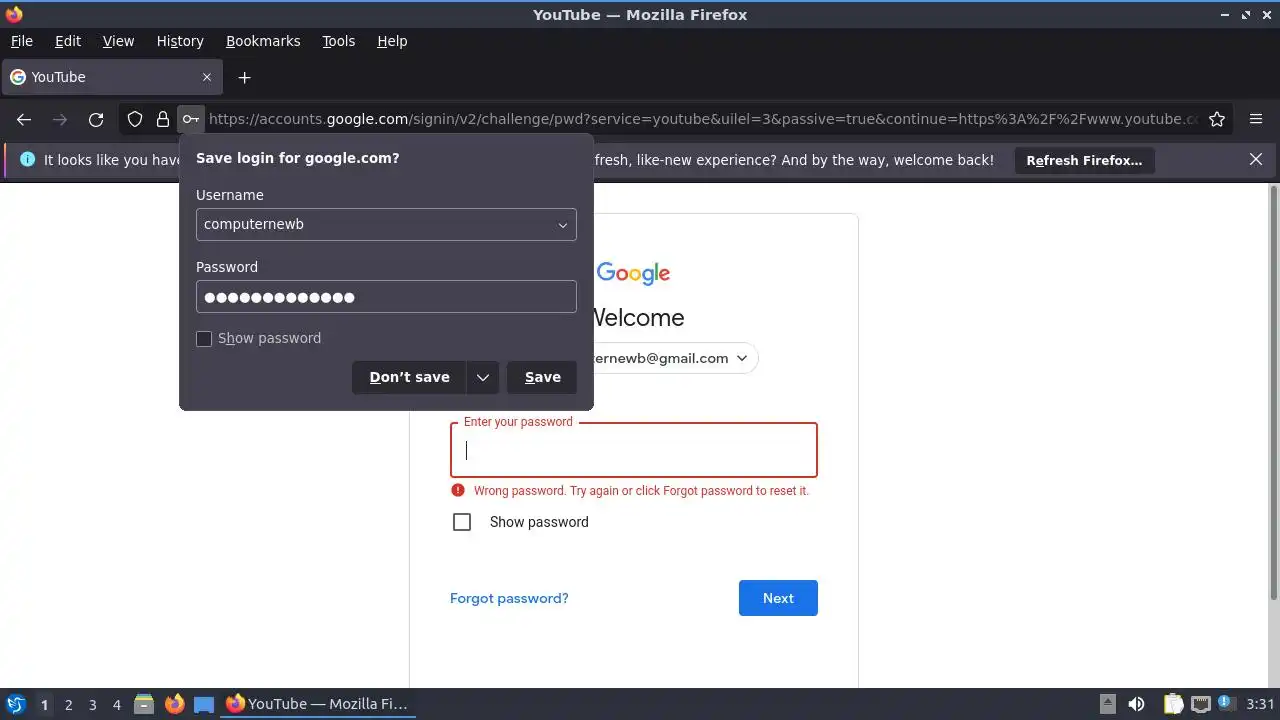Click the Google logo on sign-in card
This screenshot has height=720, width=1280.
[633, 274]
